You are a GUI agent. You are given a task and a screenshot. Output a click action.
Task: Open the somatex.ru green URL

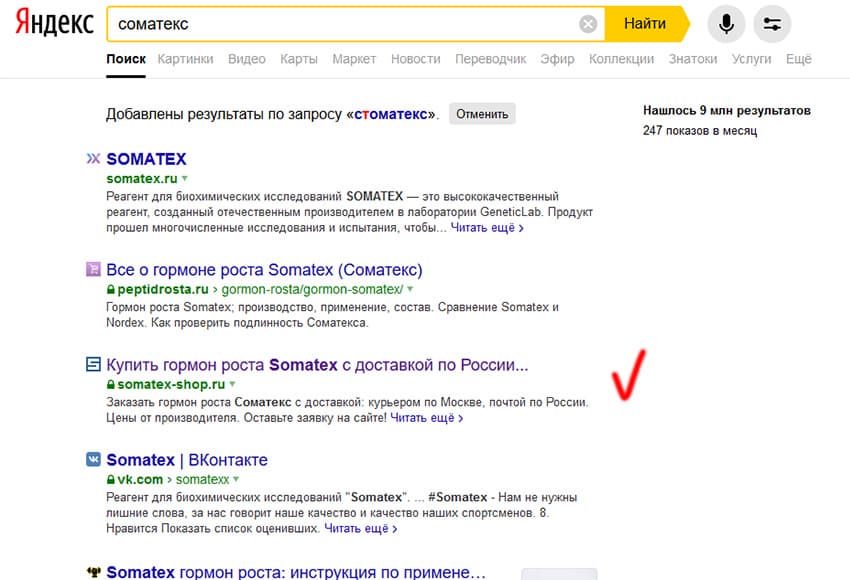(142, 179)
